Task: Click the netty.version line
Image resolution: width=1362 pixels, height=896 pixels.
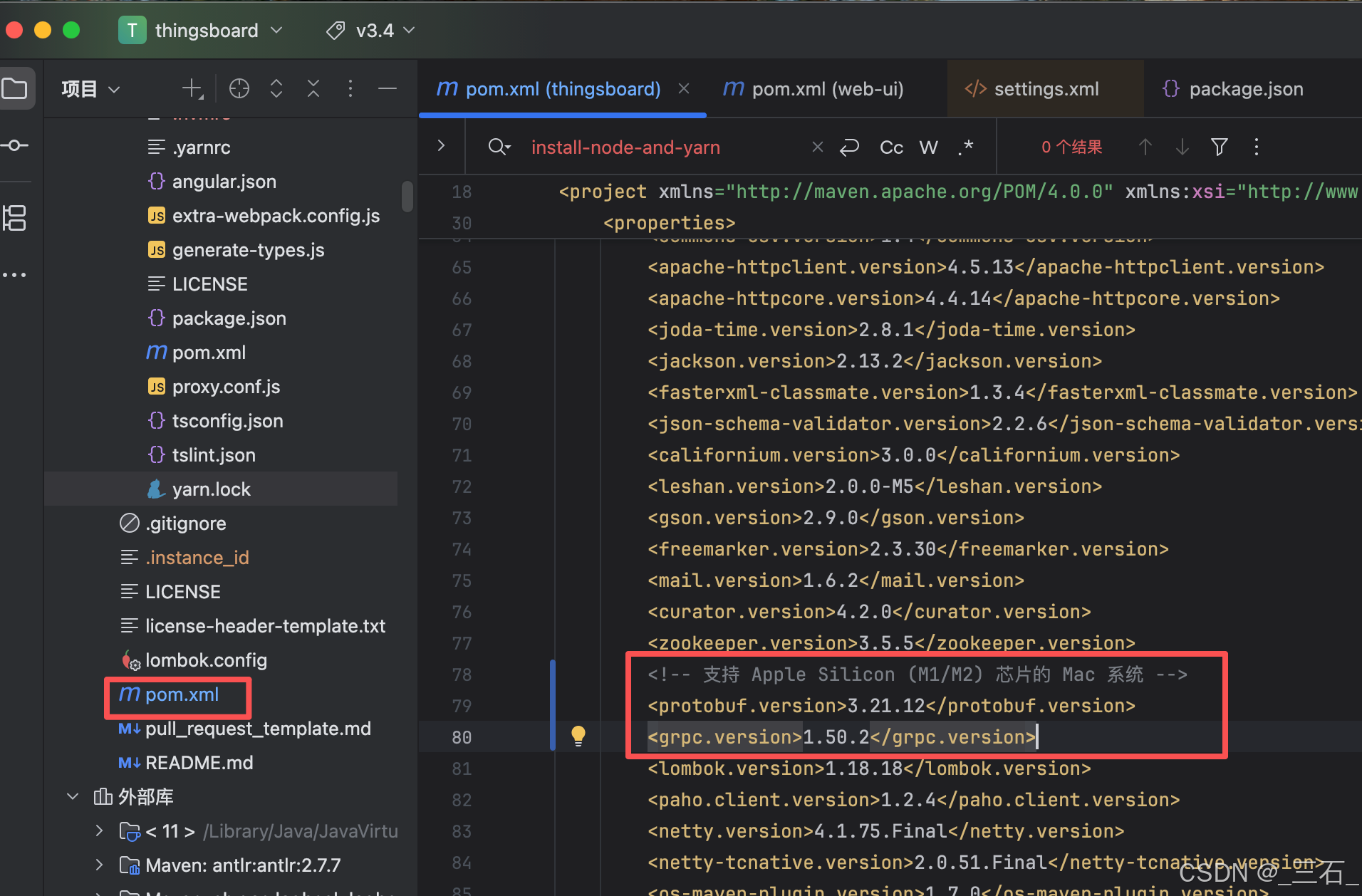Action: [x=885, y=831]
